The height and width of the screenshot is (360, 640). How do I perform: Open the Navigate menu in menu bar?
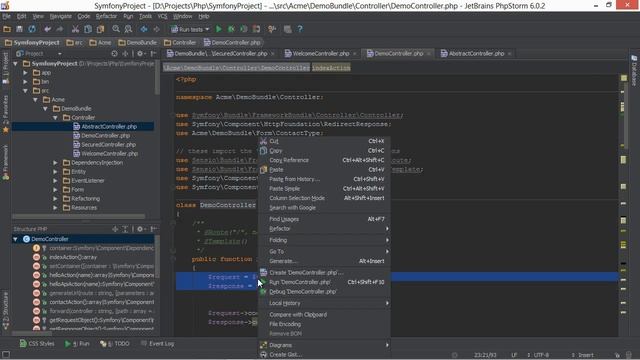[x=60, y=16]
